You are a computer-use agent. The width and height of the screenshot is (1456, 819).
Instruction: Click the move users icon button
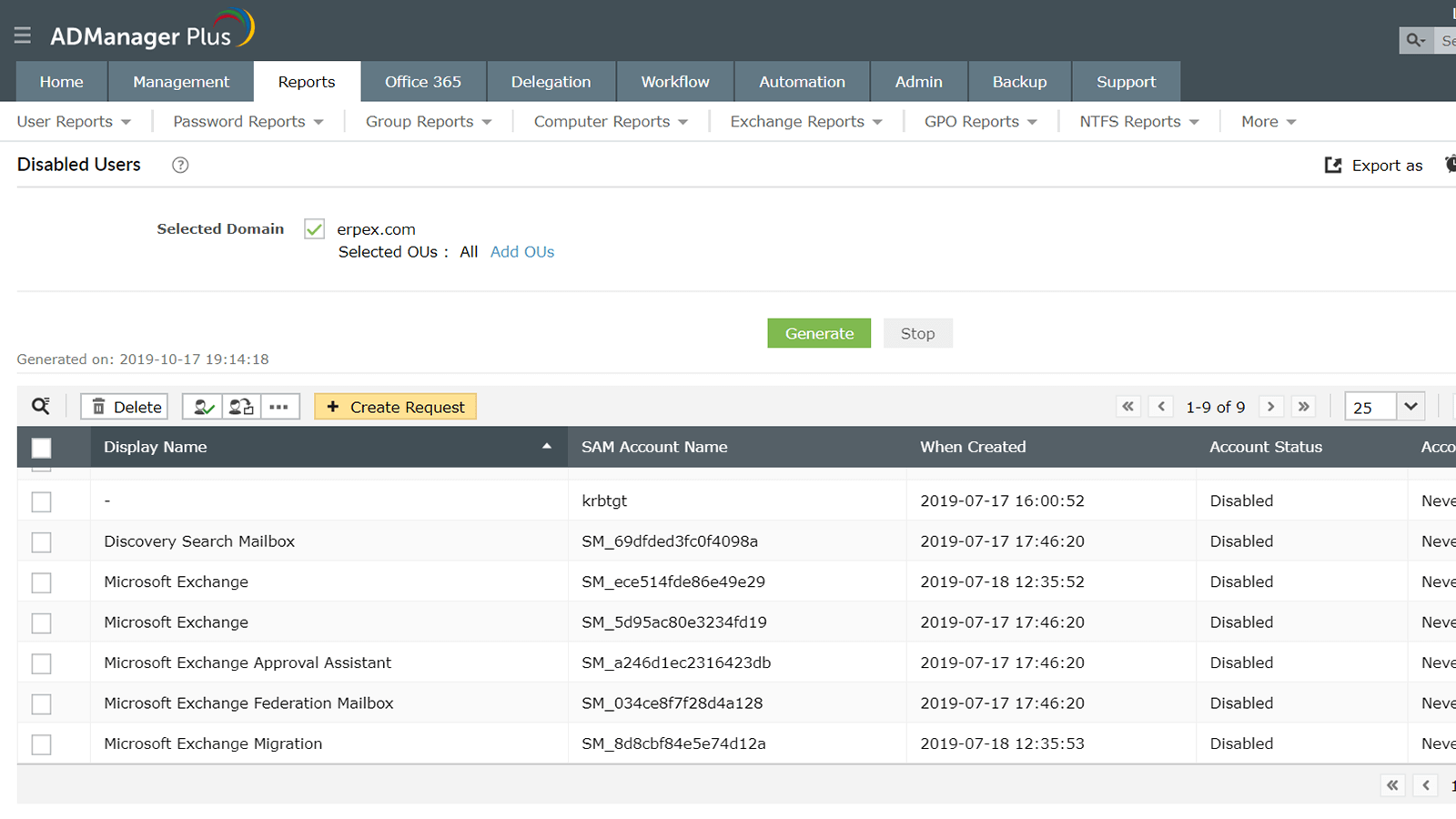(x=241, y=407)
